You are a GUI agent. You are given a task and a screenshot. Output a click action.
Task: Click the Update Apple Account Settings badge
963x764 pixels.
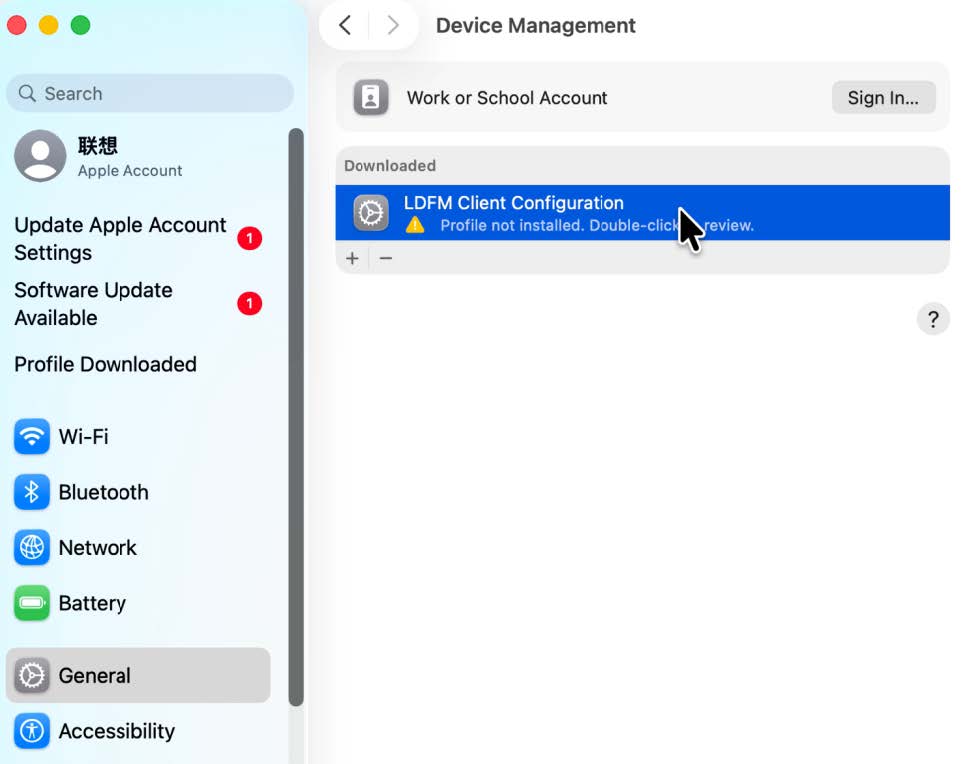(x=249, y=238)
